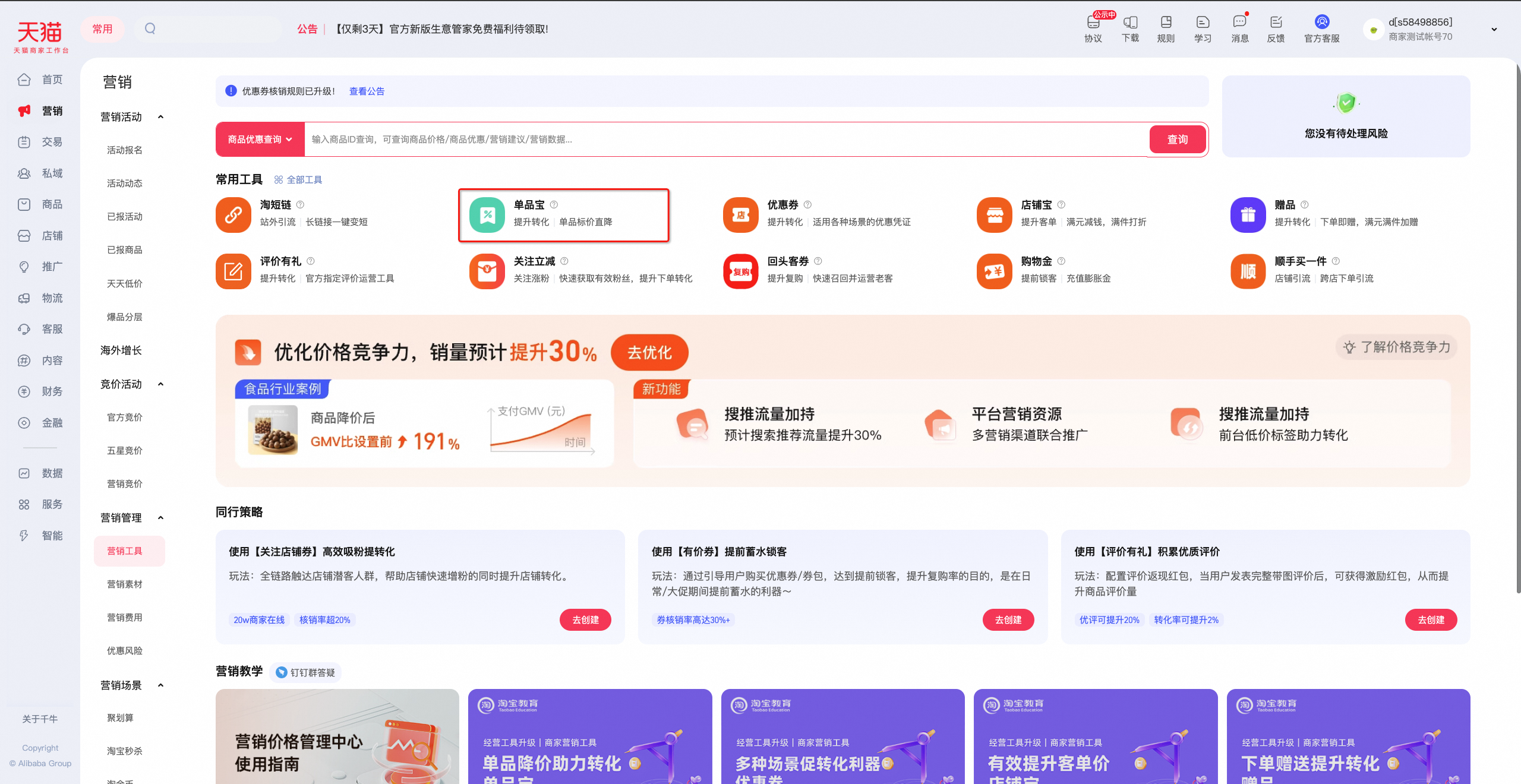This screenshot has width=1521, height=784.
Task: Click the 单品宝 tool icon
Action: pos(487,214)
